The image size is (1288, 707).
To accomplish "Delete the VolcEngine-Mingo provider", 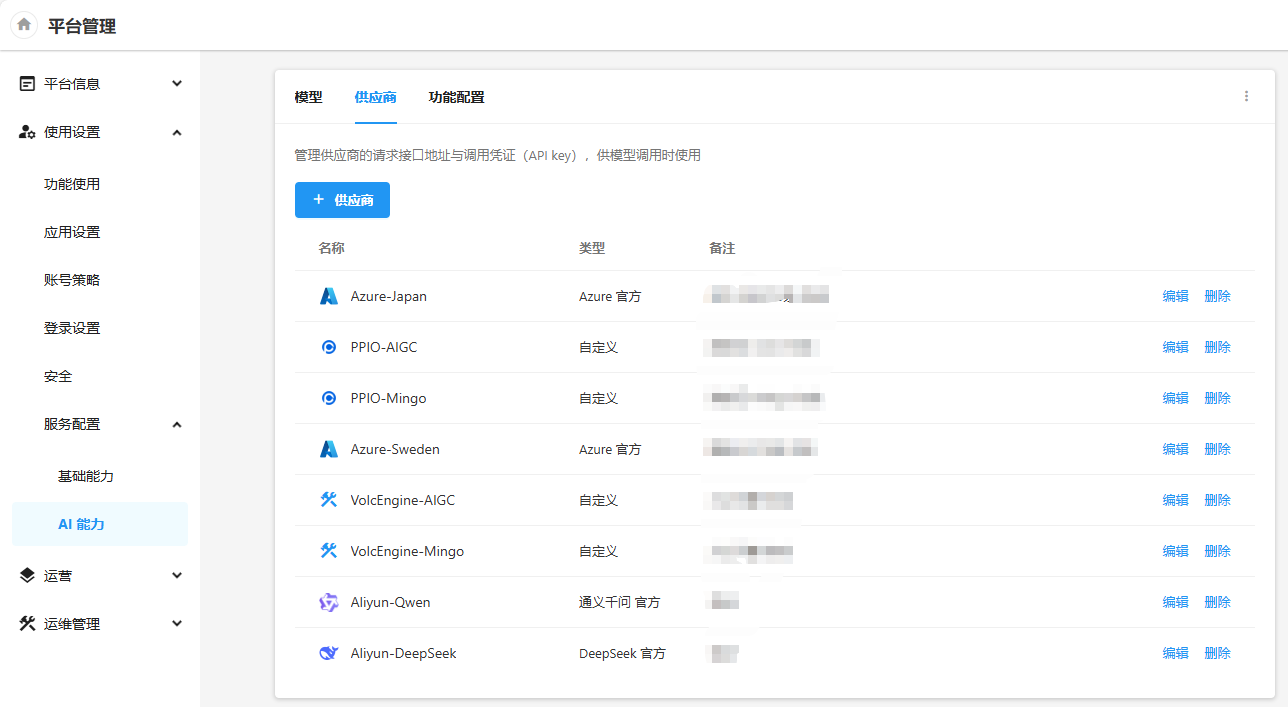I will pos(1217,551).
